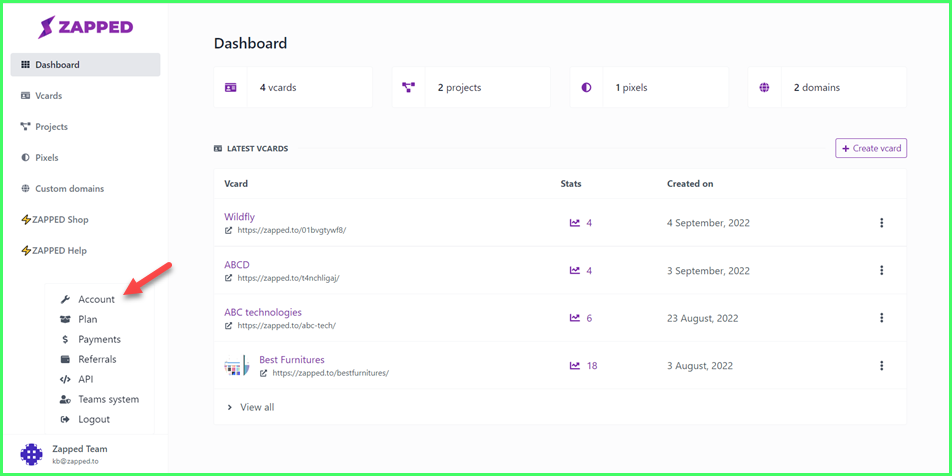Viewport: 952px width, 476px height.
Task: View ABCD statistics chart icon
Action: tap(574, 270)
